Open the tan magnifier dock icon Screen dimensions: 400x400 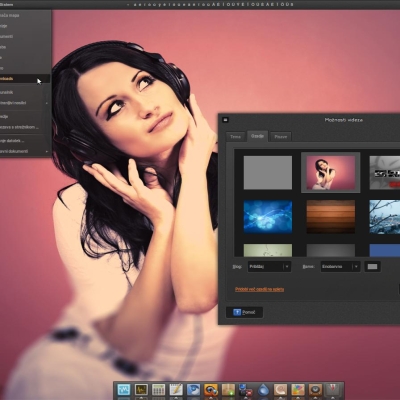click(281, 390)
